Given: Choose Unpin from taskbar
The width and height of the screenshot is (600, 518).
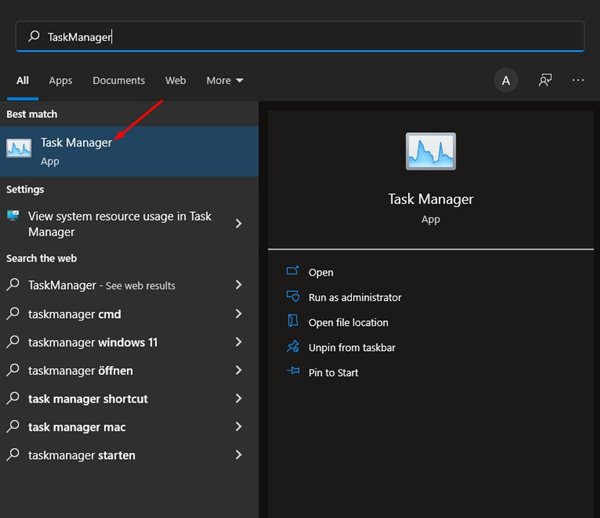Looking at the screenshot, I should click(x=352, y=348).
